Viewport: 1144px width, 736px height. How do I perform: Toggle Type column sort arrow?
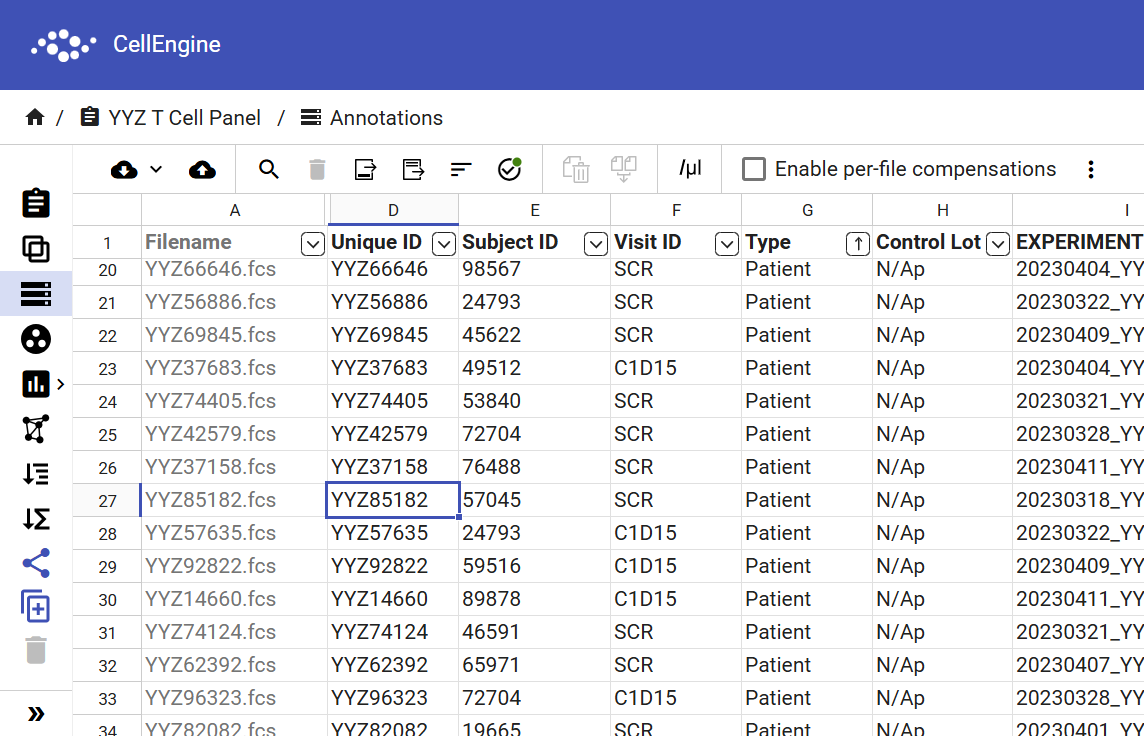(858, 244)
